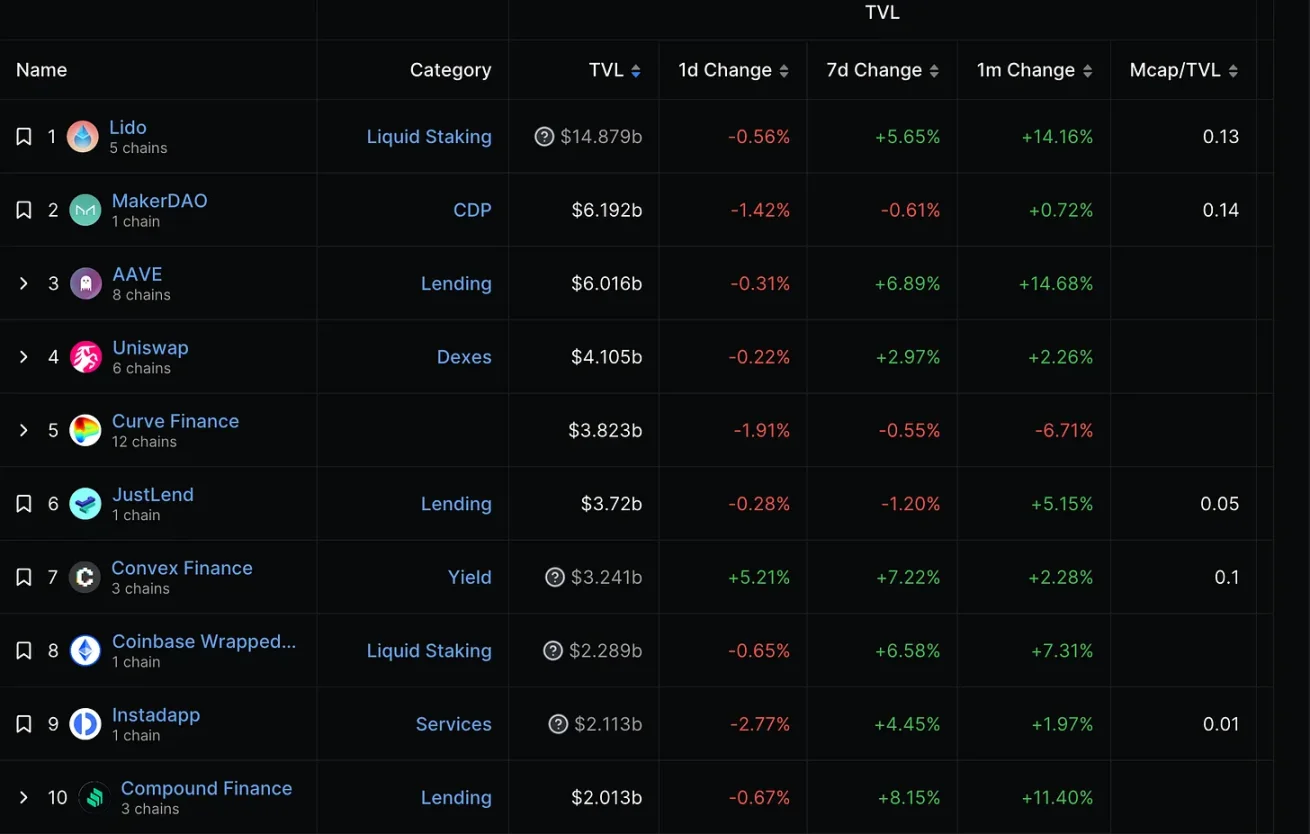Open the Instadapp protocol page
Screen dimensions: 1310x834
(156, 715)
